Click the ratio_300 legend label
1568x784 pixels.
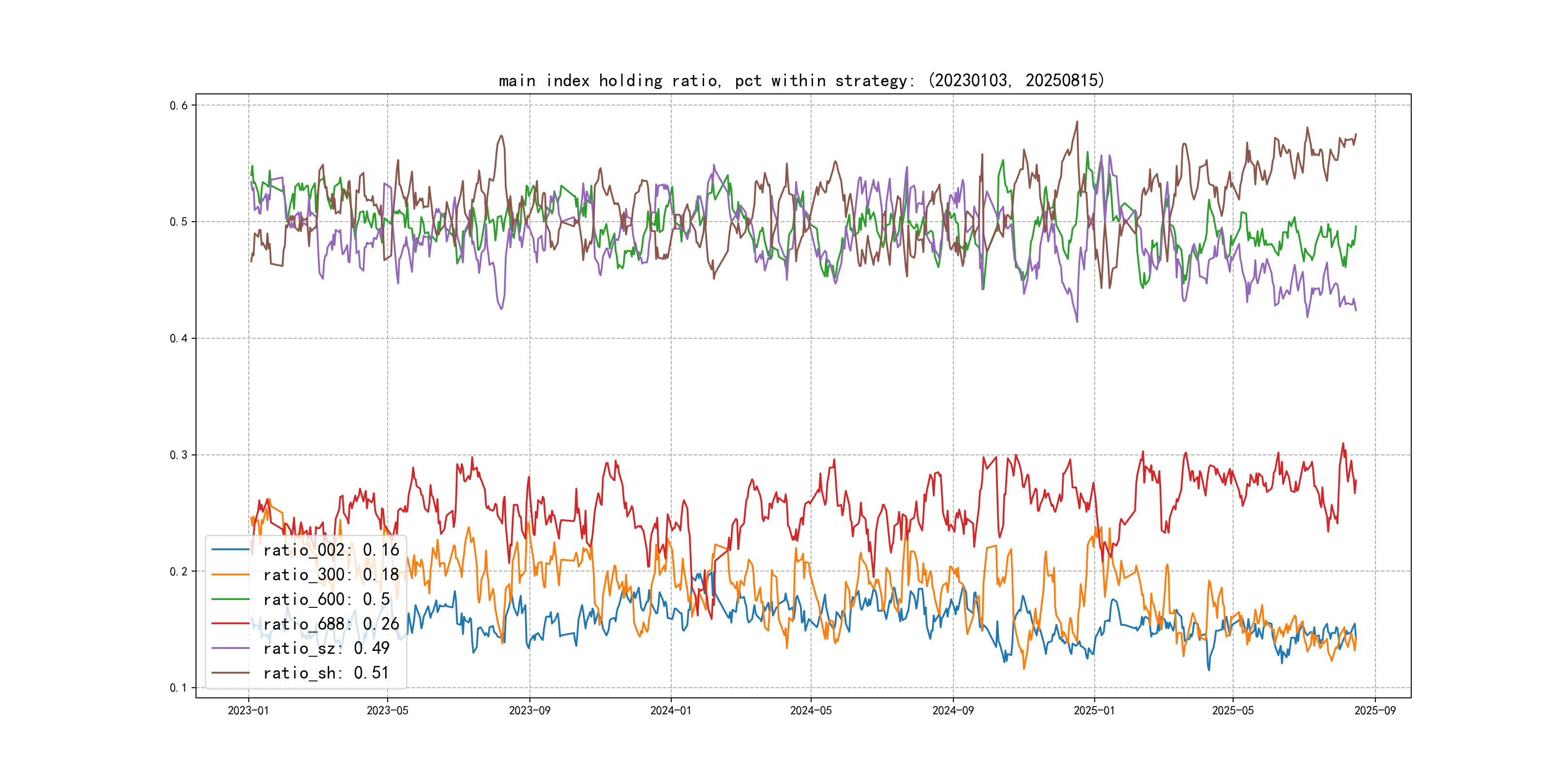331,574
